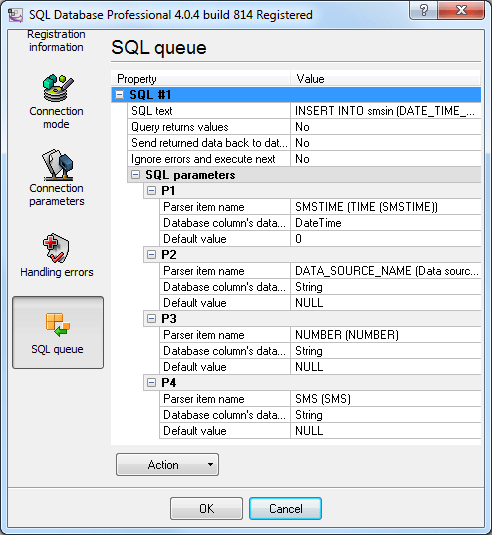Image resolution: width=492 pixels, height=535 pixels.
Task: Select P1 Database column's data property
Action: (x=225, y=223)
